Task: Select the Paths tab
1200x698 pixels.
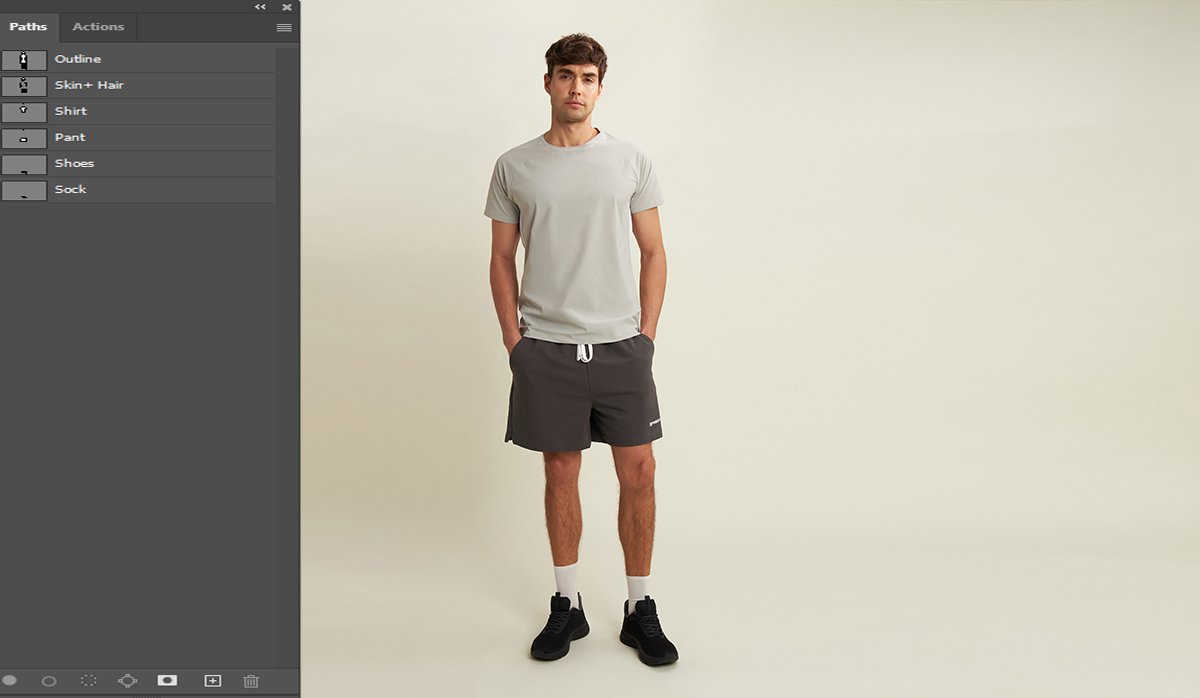Action: (28, 27)
